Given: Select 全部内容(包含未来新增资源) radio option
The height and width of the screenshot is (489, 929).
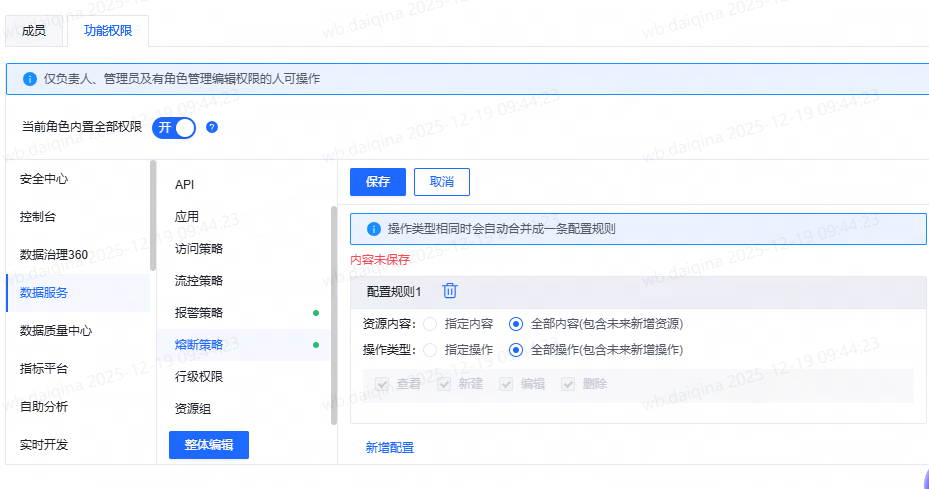Looking at the screenshot, I should (x=515, y=324).
